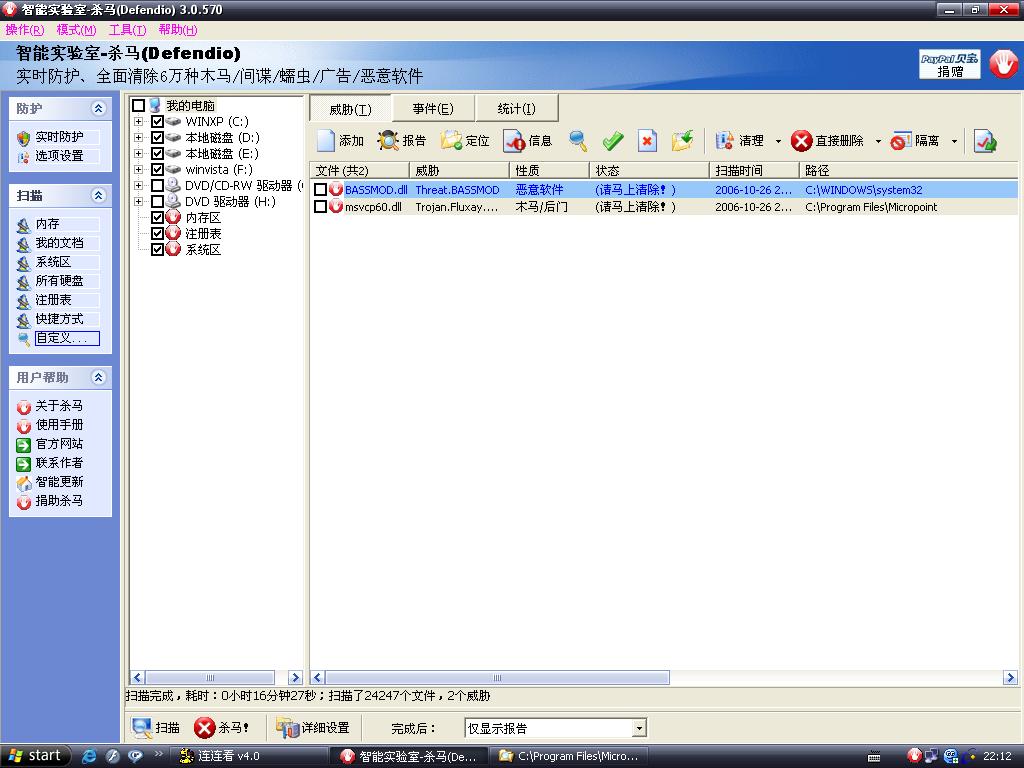
Task: Click the PayPal 捐赠 donate button
Action: coord(950,64)
